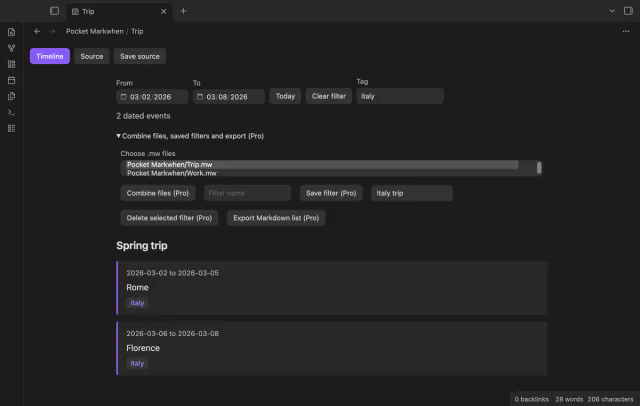Click the bottom list icon in ribbon

(x=11, y=129)
